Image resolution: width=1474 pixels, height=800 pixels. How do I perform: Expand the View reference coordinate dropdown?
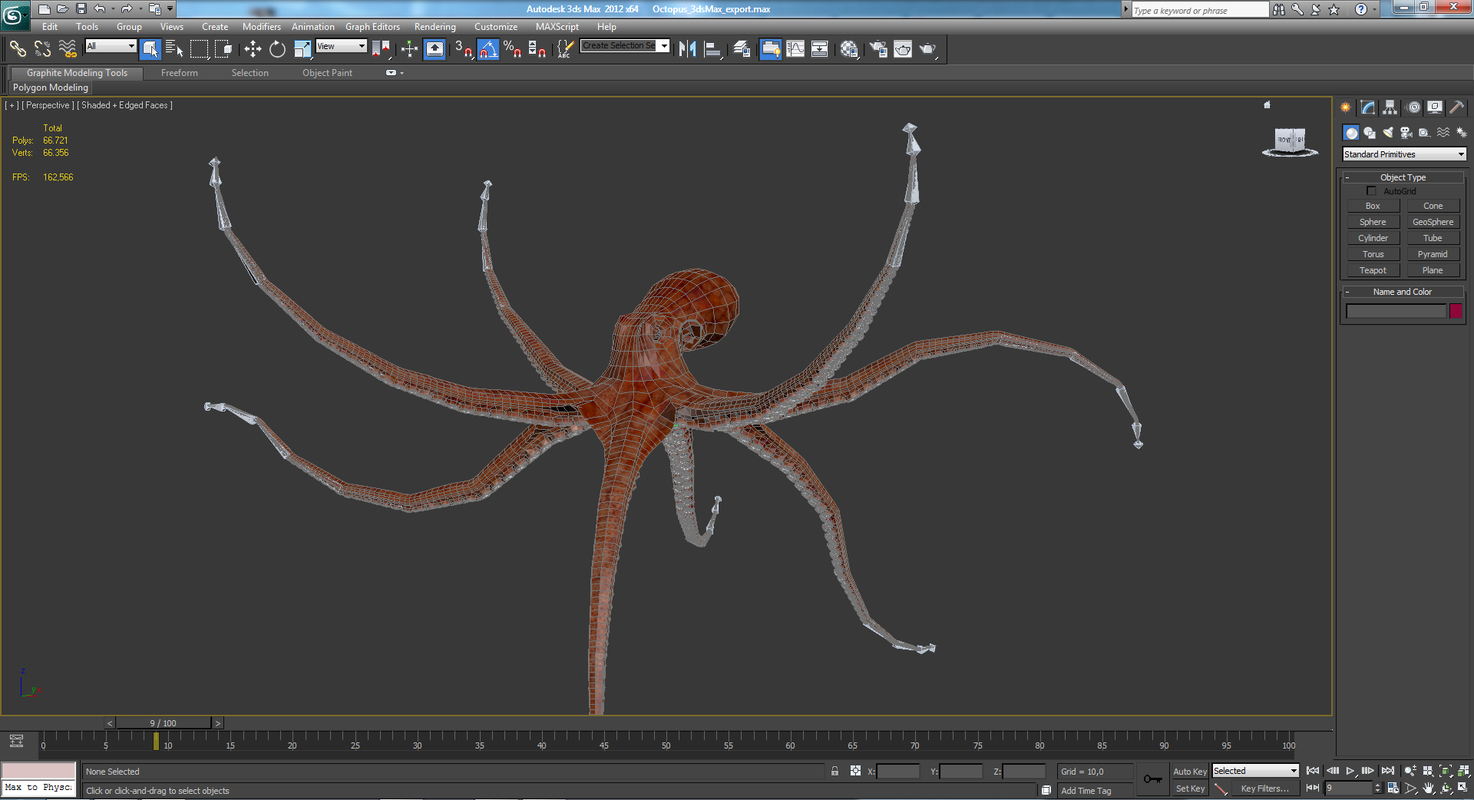tap(341, 47)
